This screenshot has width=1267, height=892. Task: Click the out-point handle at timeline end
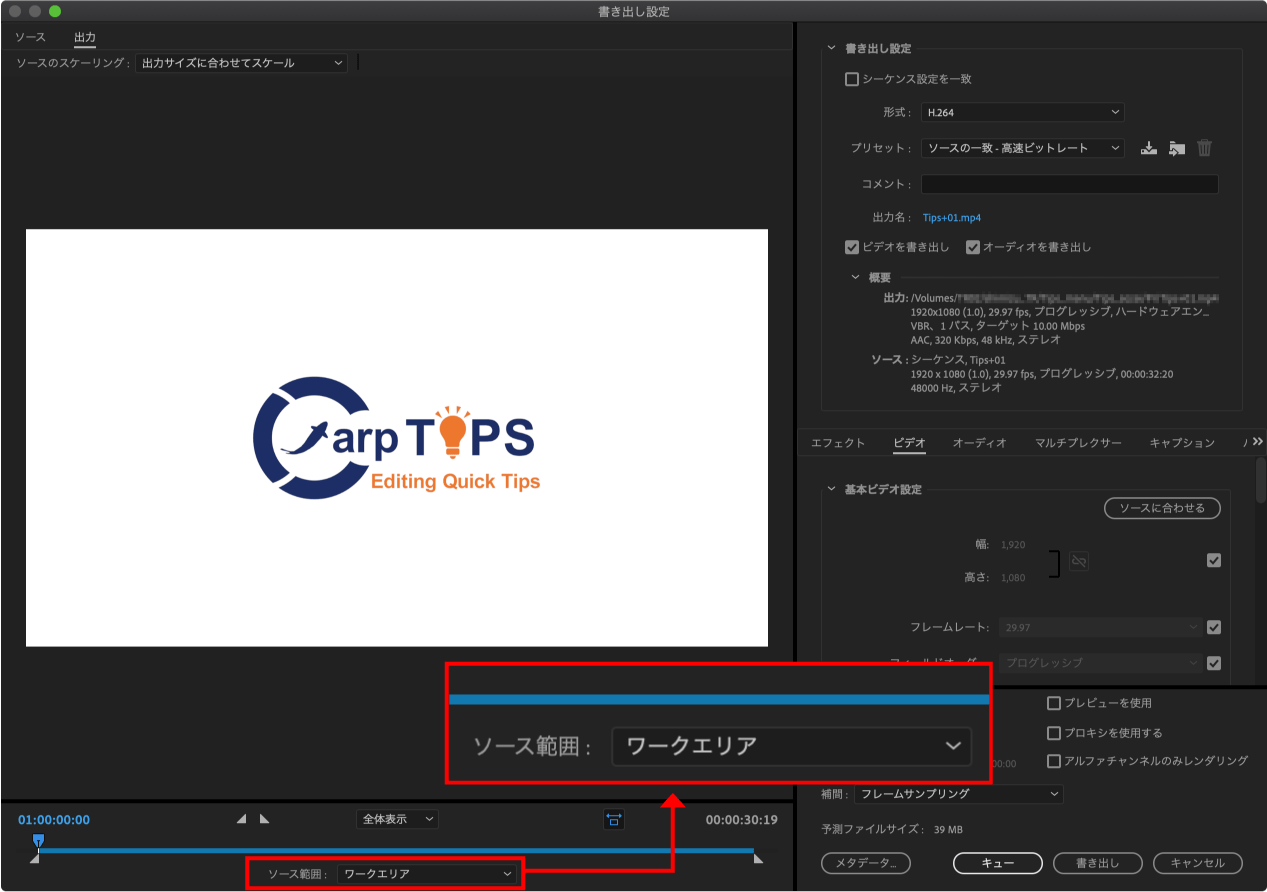[x=757, y=858]
